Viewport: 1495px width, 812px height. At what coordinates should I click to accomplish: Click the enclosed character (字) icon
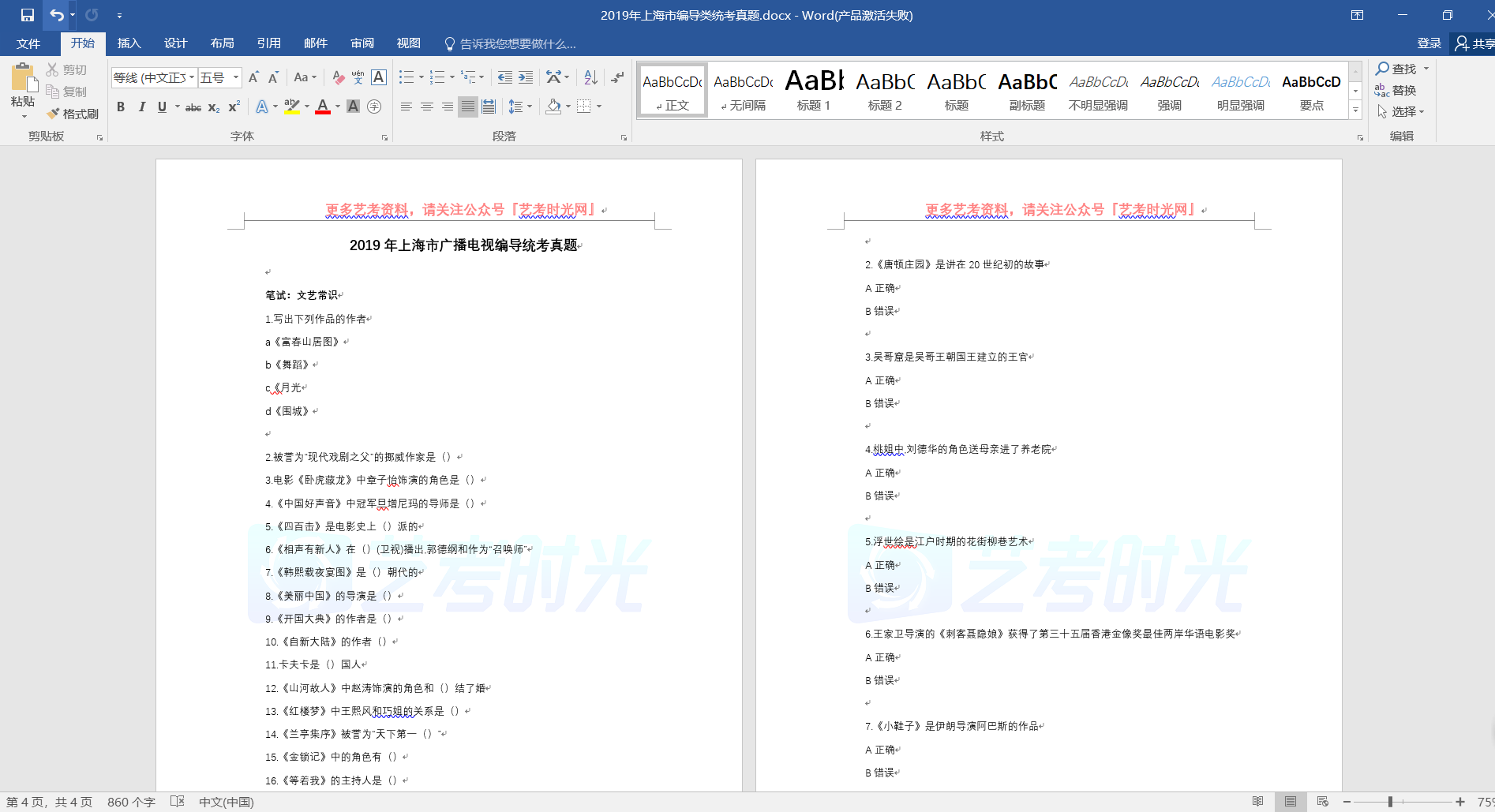(x=374, y=107)
